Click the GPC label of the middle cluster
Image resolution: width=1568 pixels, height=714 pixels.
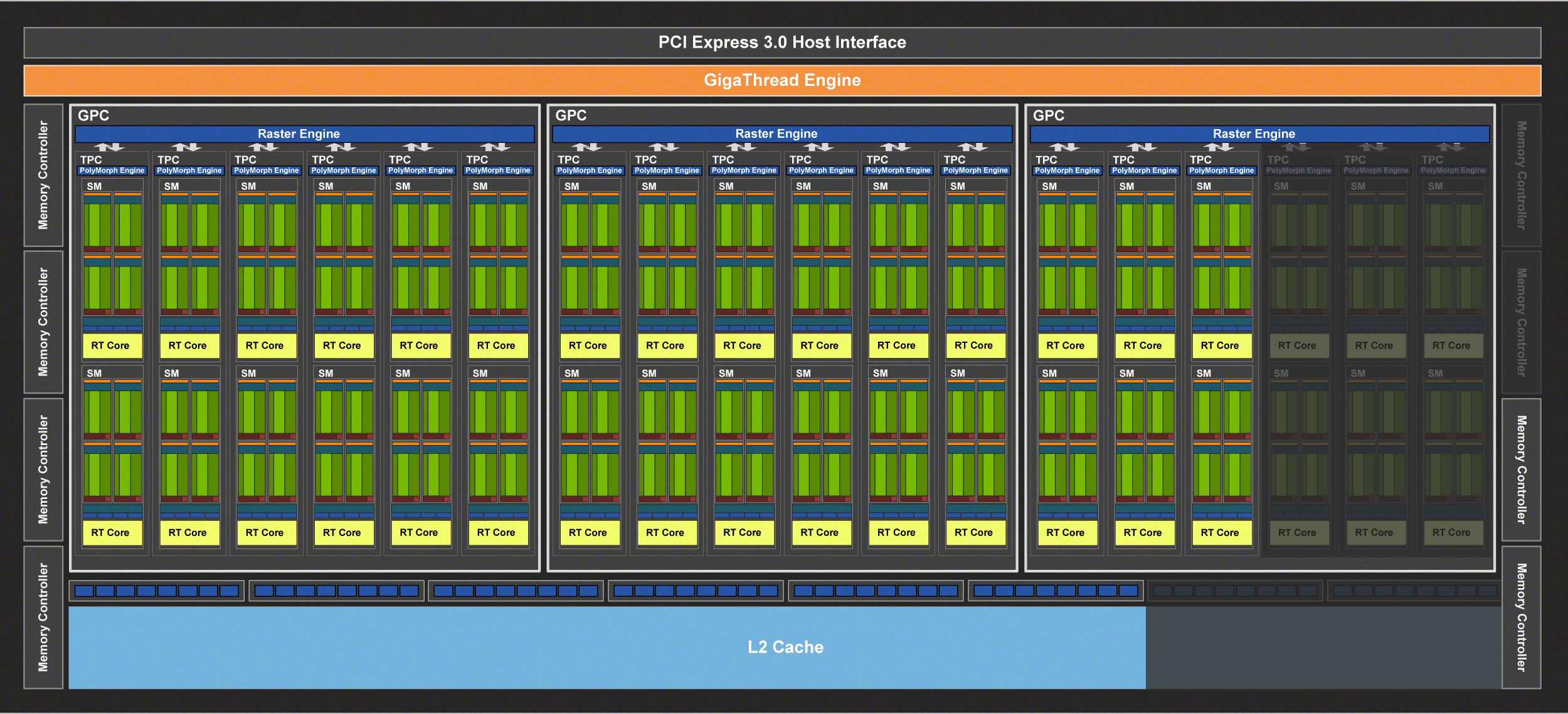(571, 115)
